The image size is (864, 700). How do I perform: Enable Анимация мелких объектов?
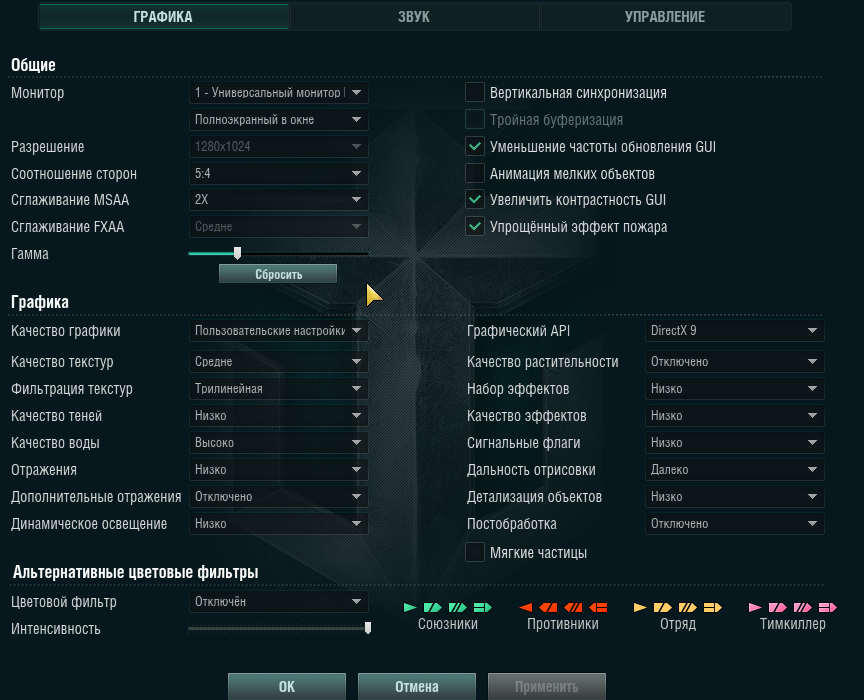click(474, 174)
